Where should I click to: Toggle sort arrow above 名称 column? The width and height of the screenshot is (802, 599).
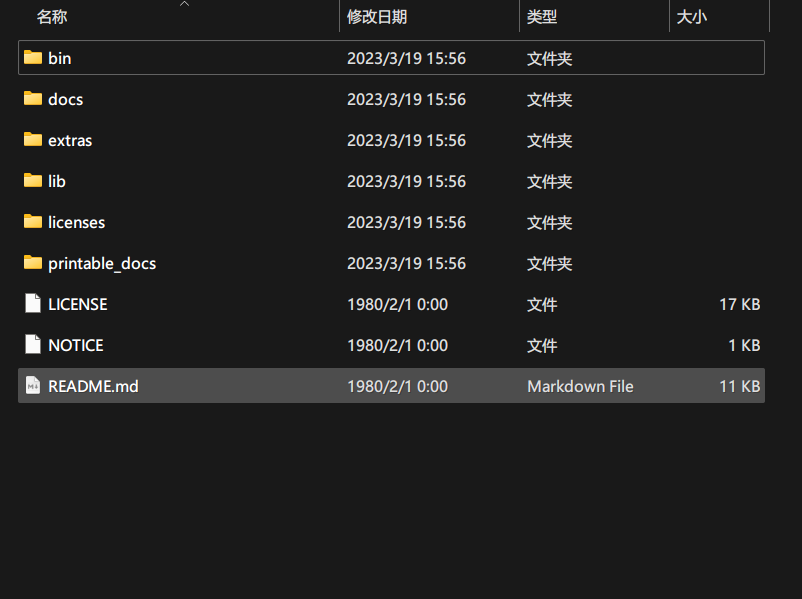click(184, 4)
